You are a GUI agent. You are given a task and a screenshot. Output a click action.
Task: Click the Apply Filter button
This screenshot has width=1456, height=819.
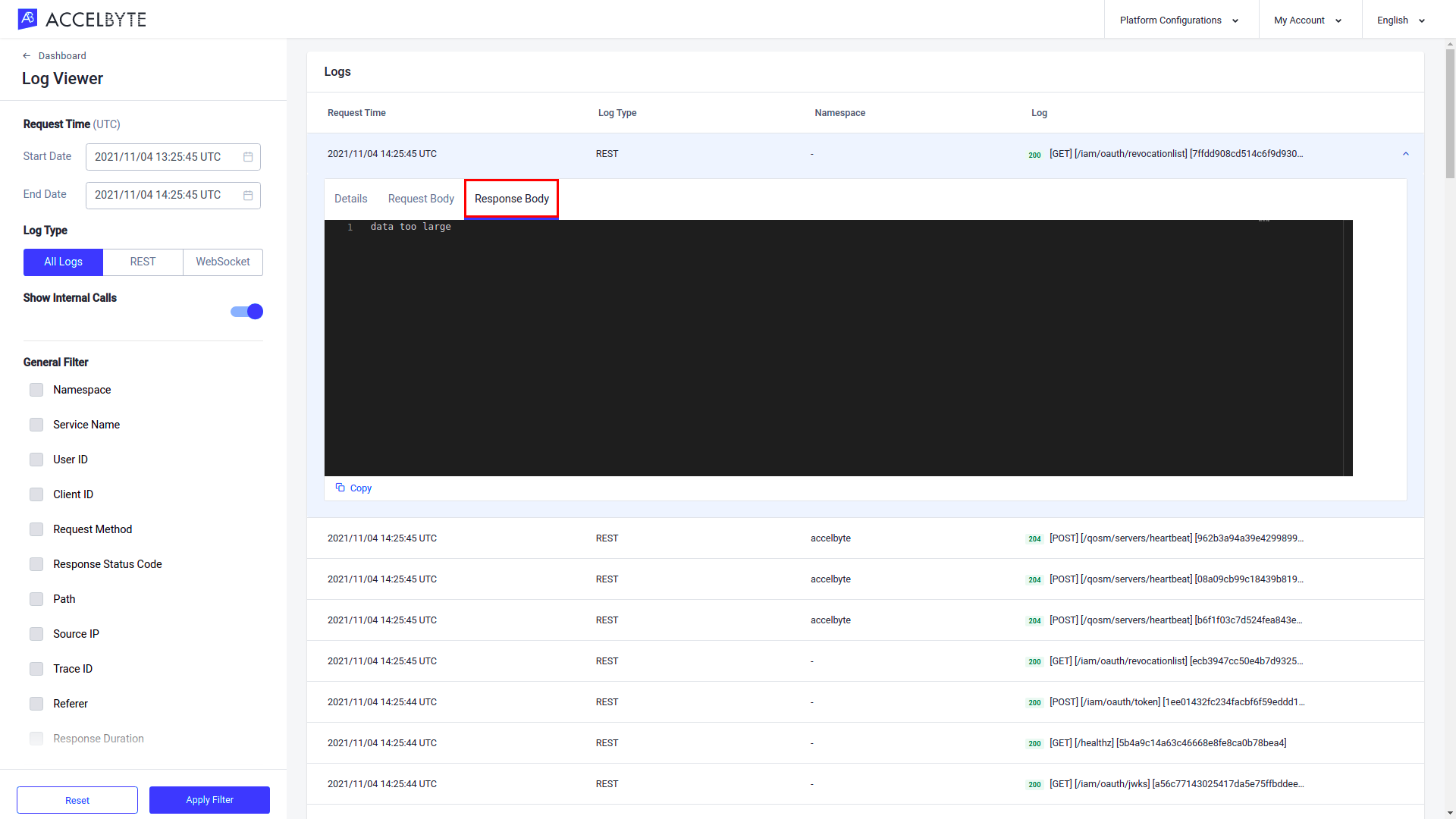(x=209, y=799)
